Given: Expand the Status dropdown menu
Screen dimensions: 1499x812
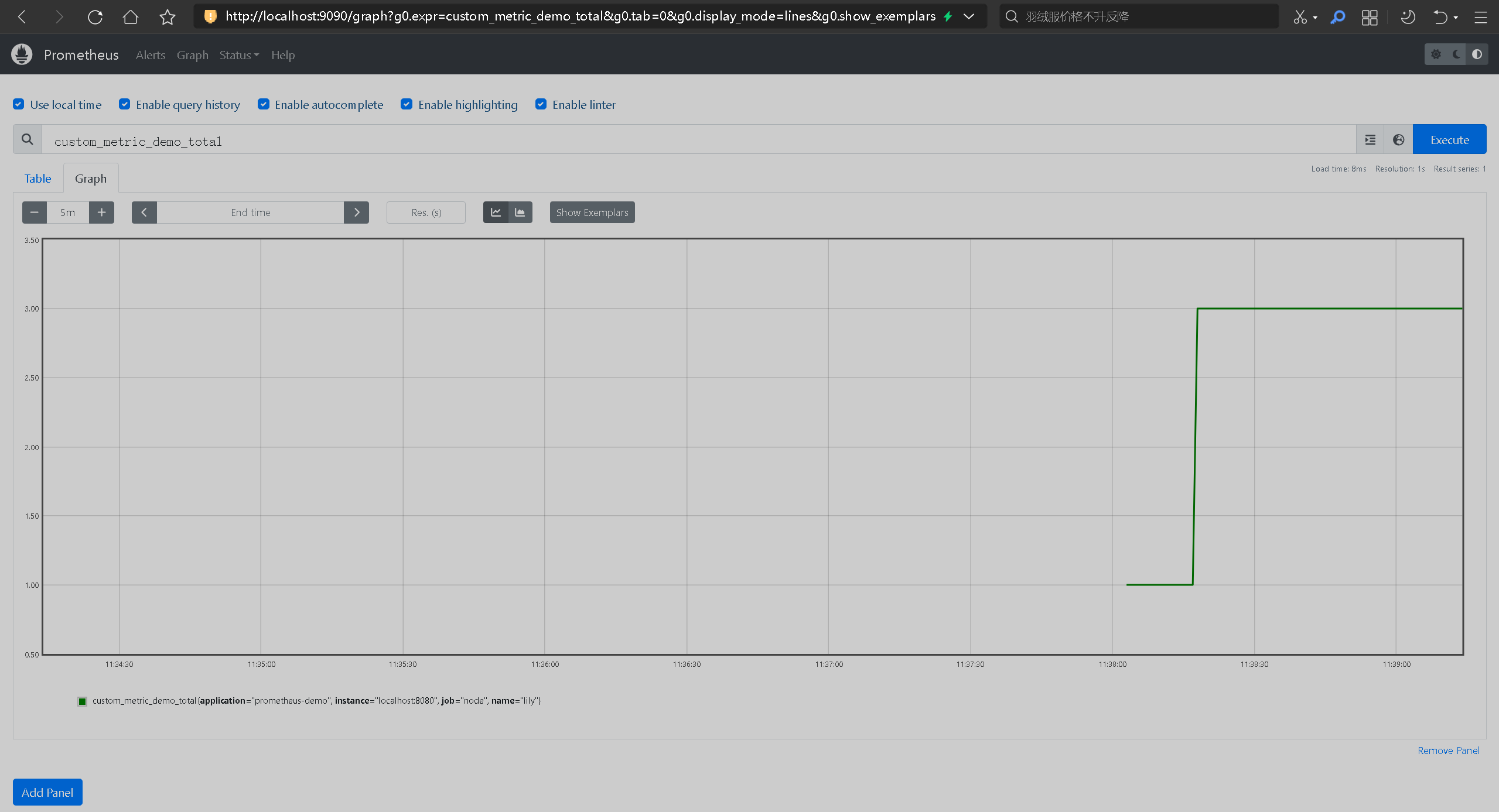Looking at the screenshot, I should 238,55.
